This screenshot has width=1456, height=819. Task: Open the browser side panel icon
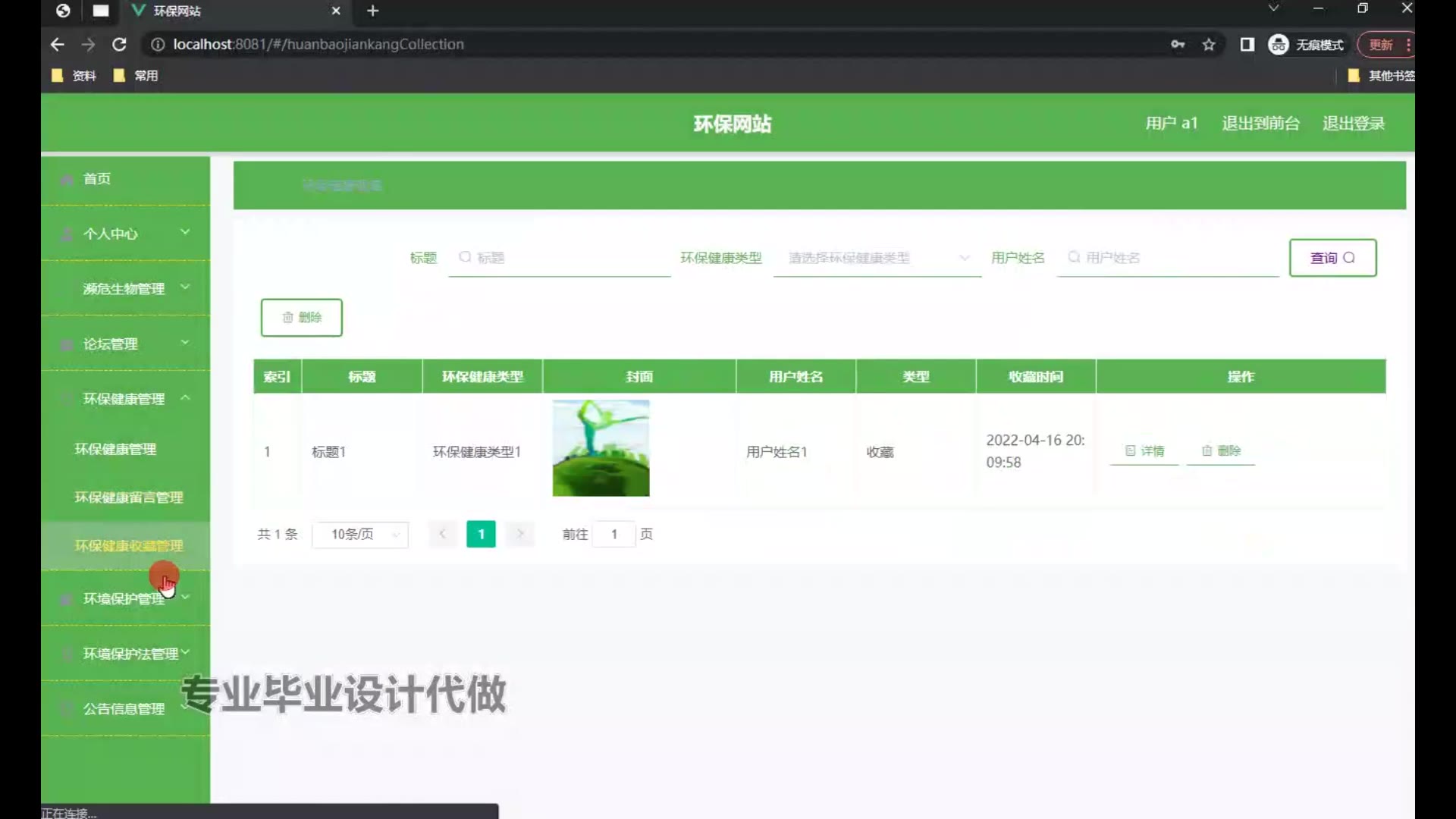point(1247,45)
